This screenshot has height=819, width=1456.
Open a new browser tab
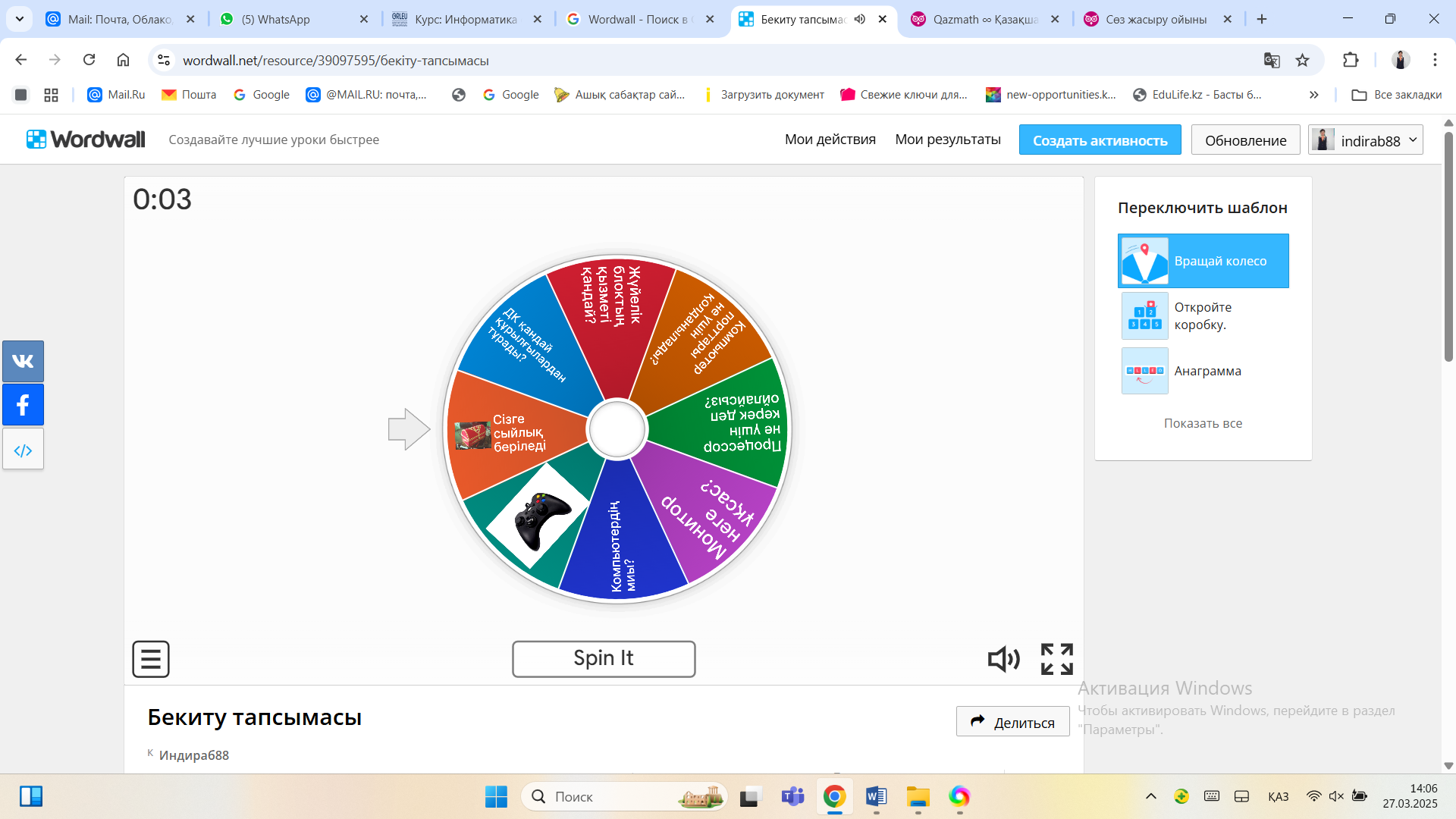click(x=1261, y=19)
